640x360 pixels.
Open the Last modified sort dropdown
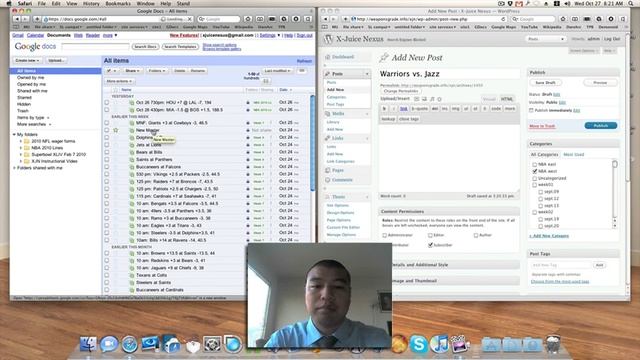coord(277,71)
